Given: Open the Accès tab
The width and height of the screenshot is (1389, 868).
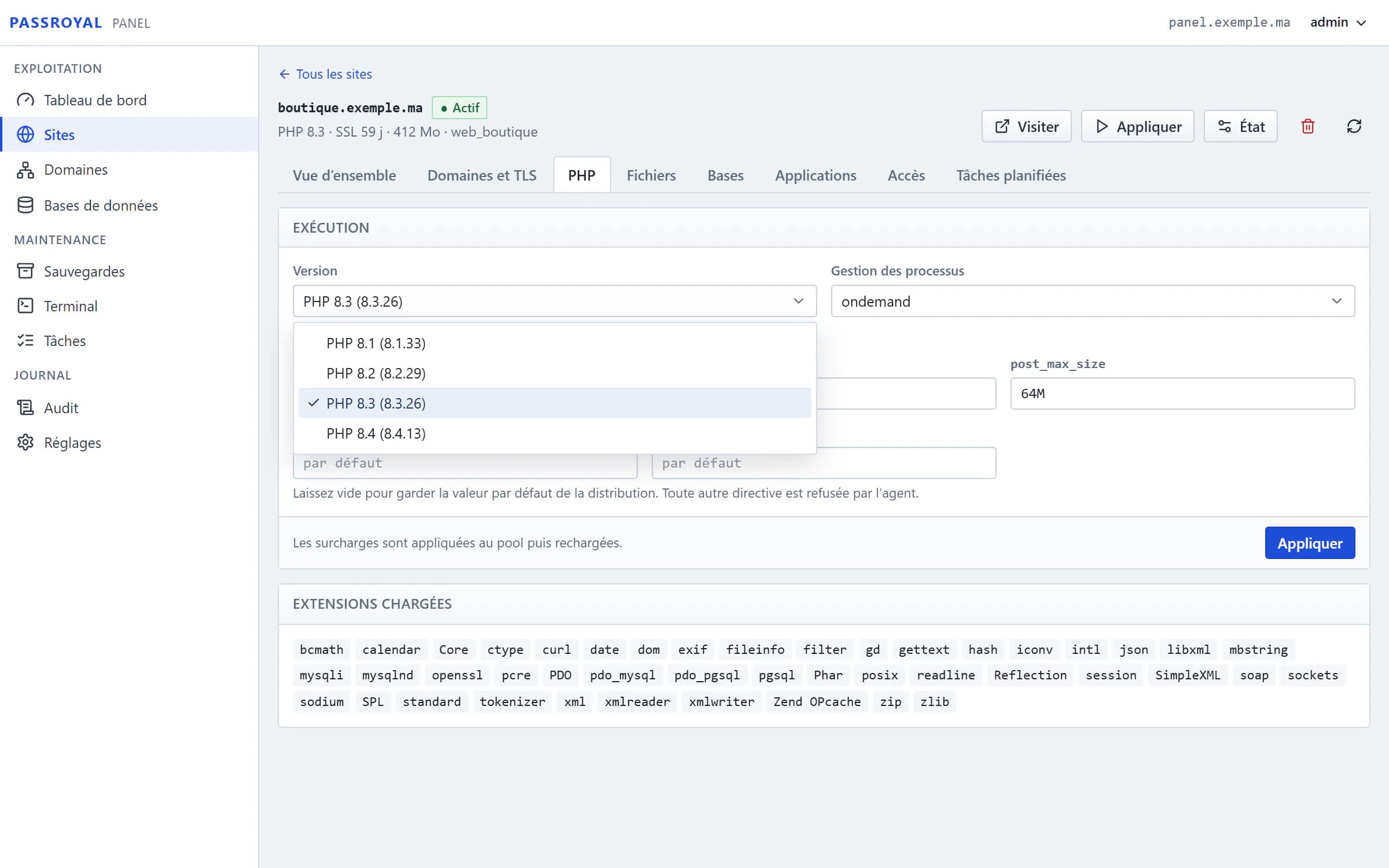Looking at the screenshot, I should 906,175.
